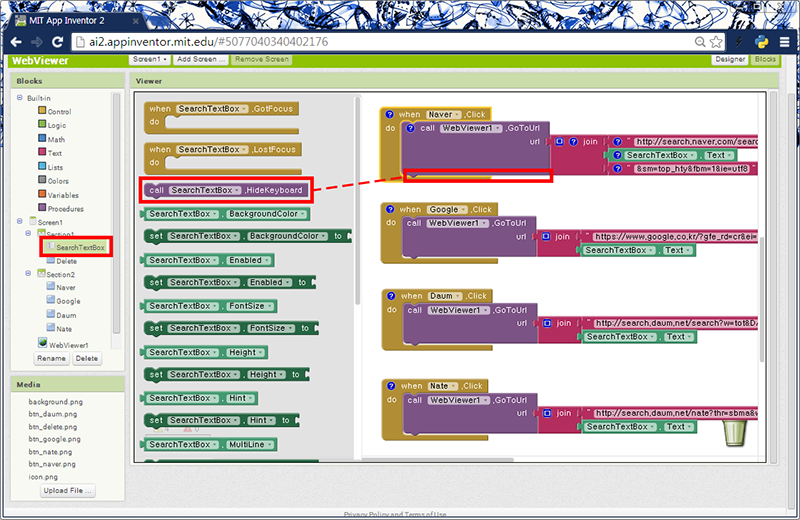The height and width of the screenshot is (520, 800).
Task: Collapse the Built-in tree node
Action: [20, 97]
